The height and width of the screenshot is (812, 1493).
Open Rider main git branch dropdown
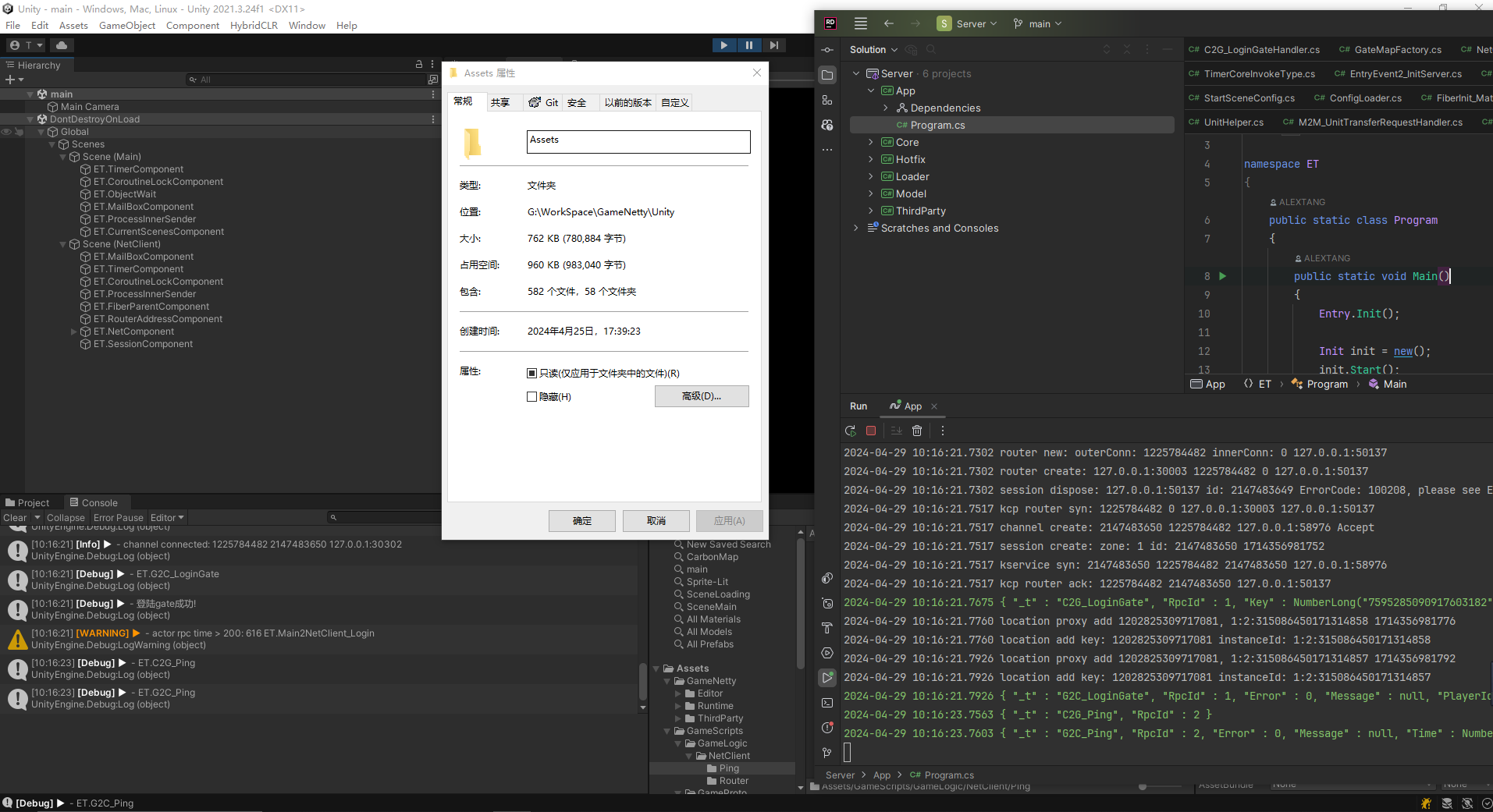(1037, 23)
